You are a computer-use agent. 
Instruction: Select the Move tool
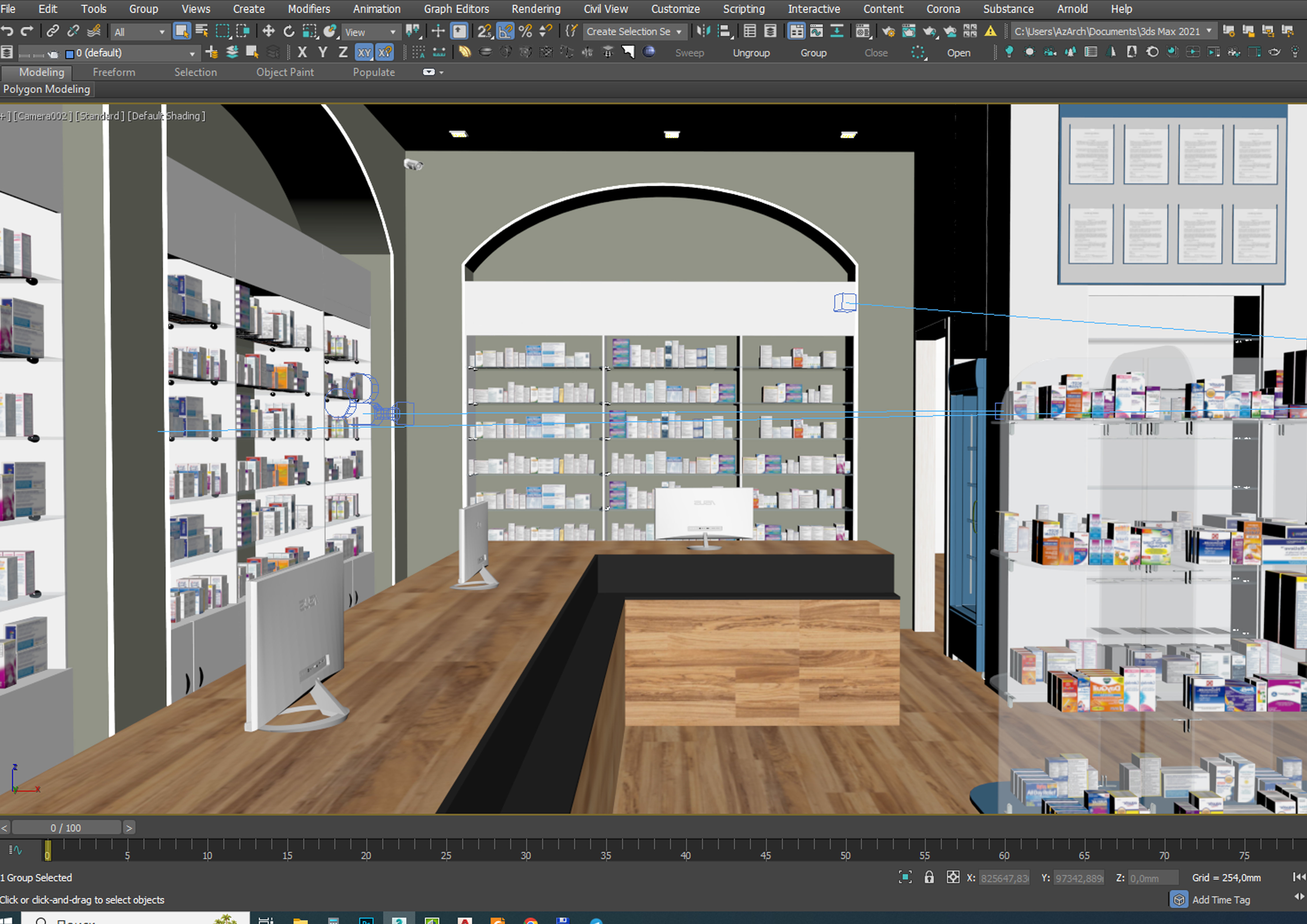[268, 31]
